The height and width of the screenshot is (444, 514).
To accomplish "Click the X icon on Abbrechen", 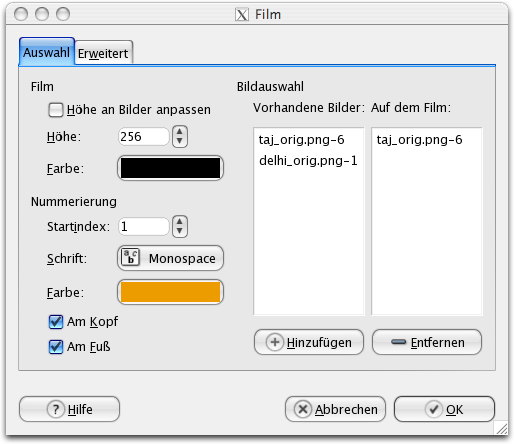I will (x=303, y=409).
